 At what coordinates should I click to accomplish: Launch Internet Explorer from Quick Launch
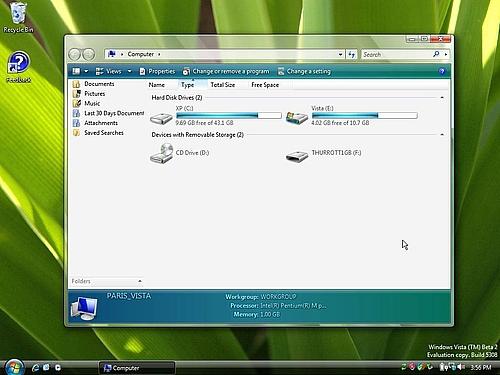(35, 368)
